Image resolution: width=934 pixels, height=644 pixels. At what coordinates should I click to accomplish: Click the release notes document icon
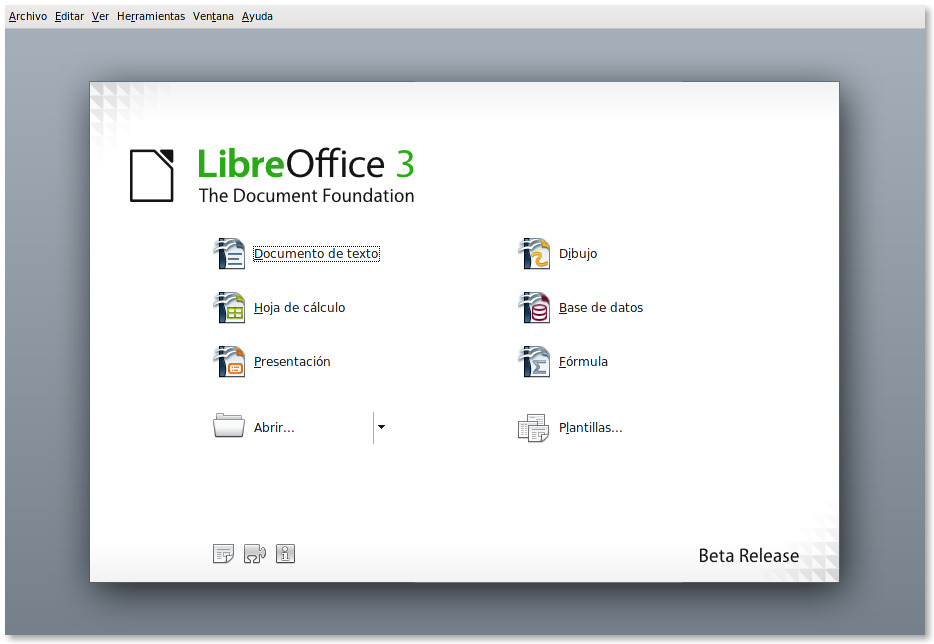click(223, 553)
